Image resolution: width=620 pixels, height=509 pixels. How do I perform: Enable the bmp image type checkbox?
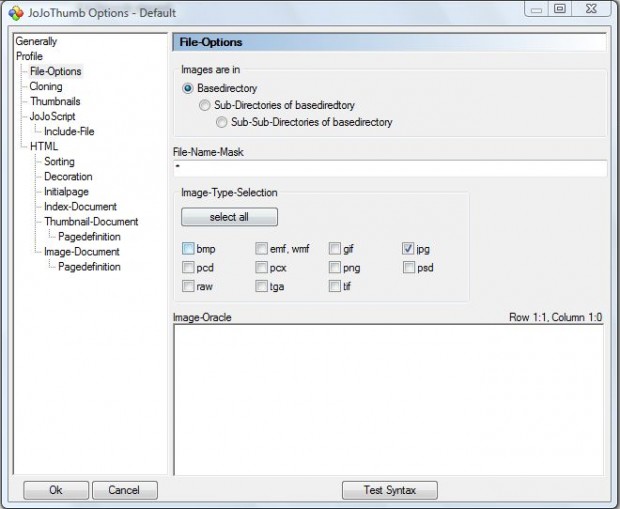tap(188, 248)
